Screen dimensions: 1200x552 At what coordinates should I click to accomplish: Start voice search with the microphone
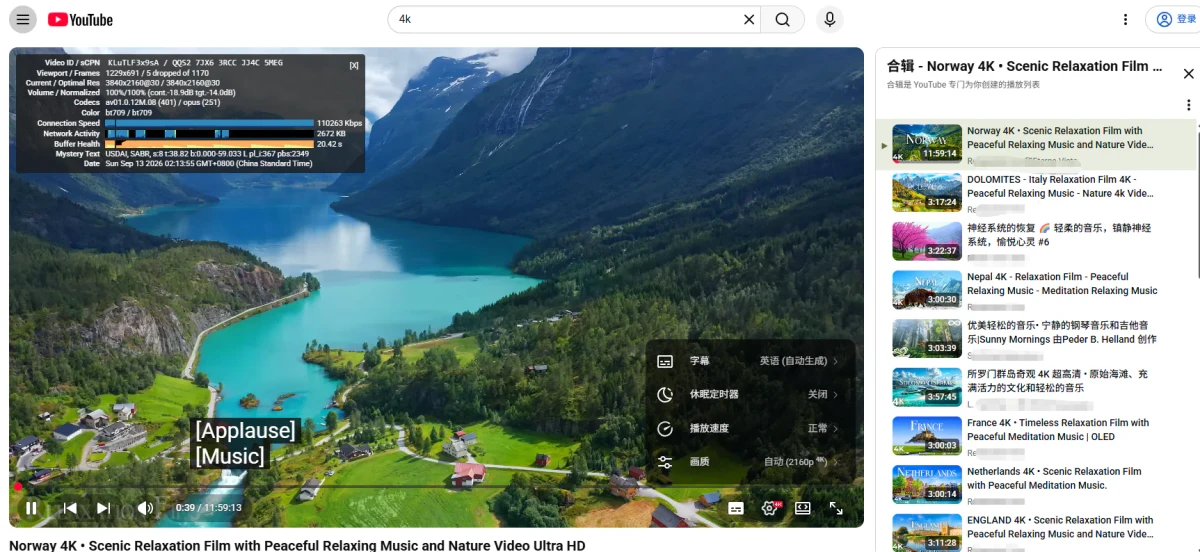click(x=829, y=19)
